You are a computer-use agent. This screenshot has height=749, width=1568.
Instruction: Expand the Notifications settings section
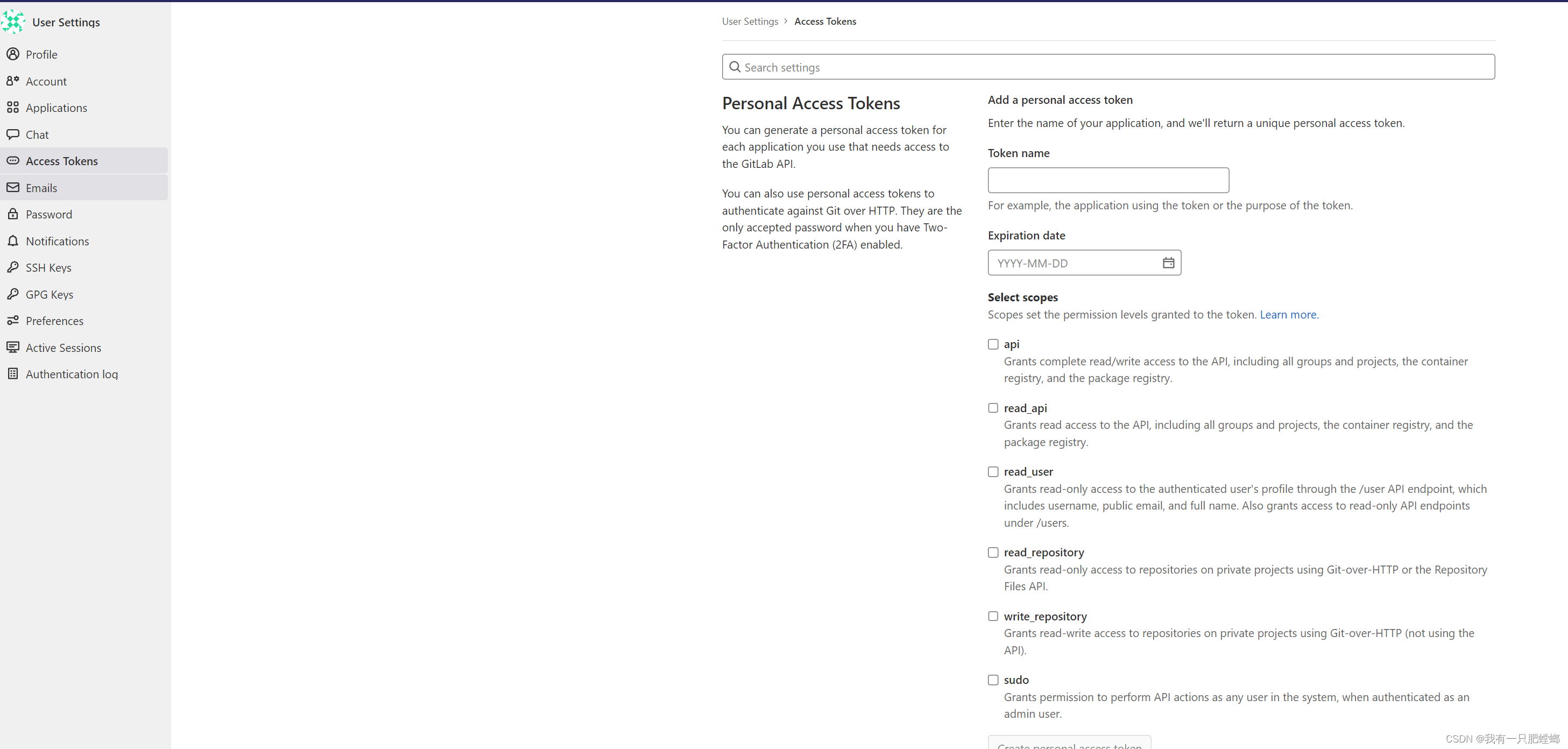click(57, 240)
